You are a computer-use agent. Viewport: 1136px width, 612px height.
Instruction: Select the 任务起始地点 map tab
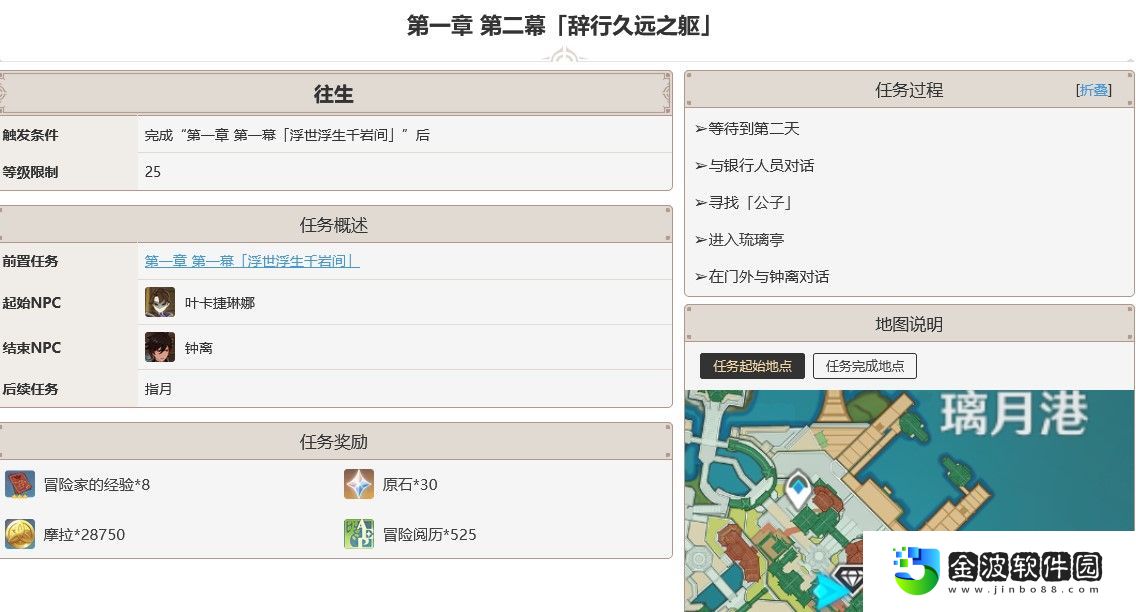(x=752, y=366)
